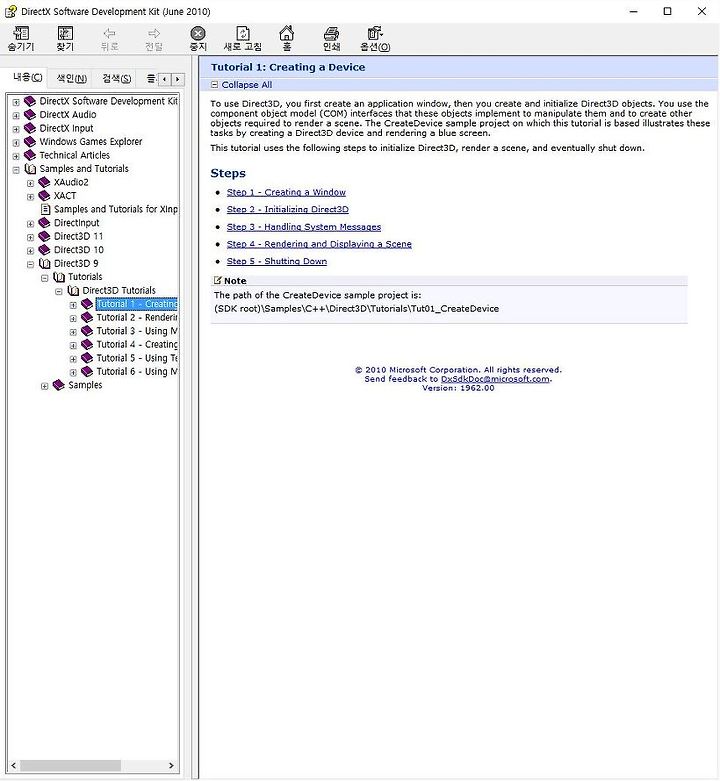
Task: Switch to the Search (검색) tab
Action: 117,78
